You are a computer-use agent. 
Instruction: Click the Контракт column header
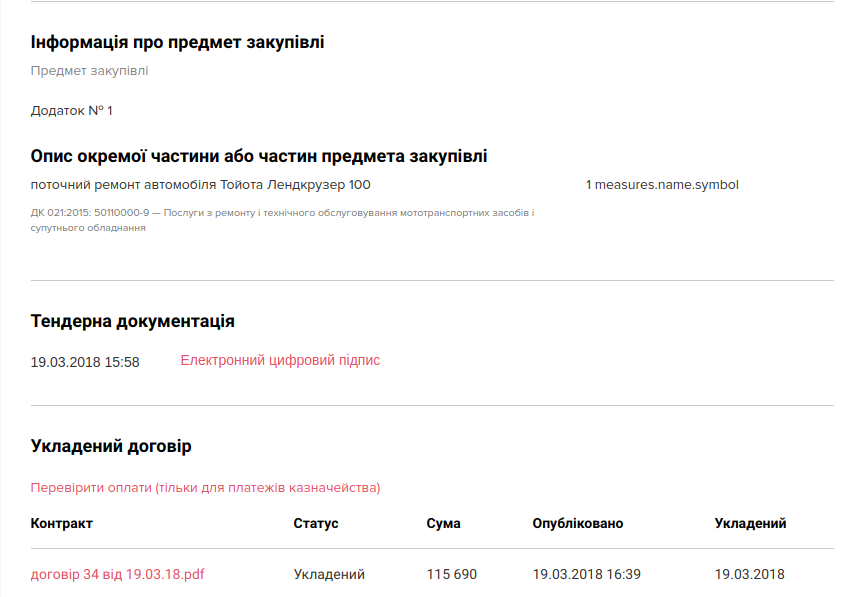pyautogui.click(x=62, y=524)
